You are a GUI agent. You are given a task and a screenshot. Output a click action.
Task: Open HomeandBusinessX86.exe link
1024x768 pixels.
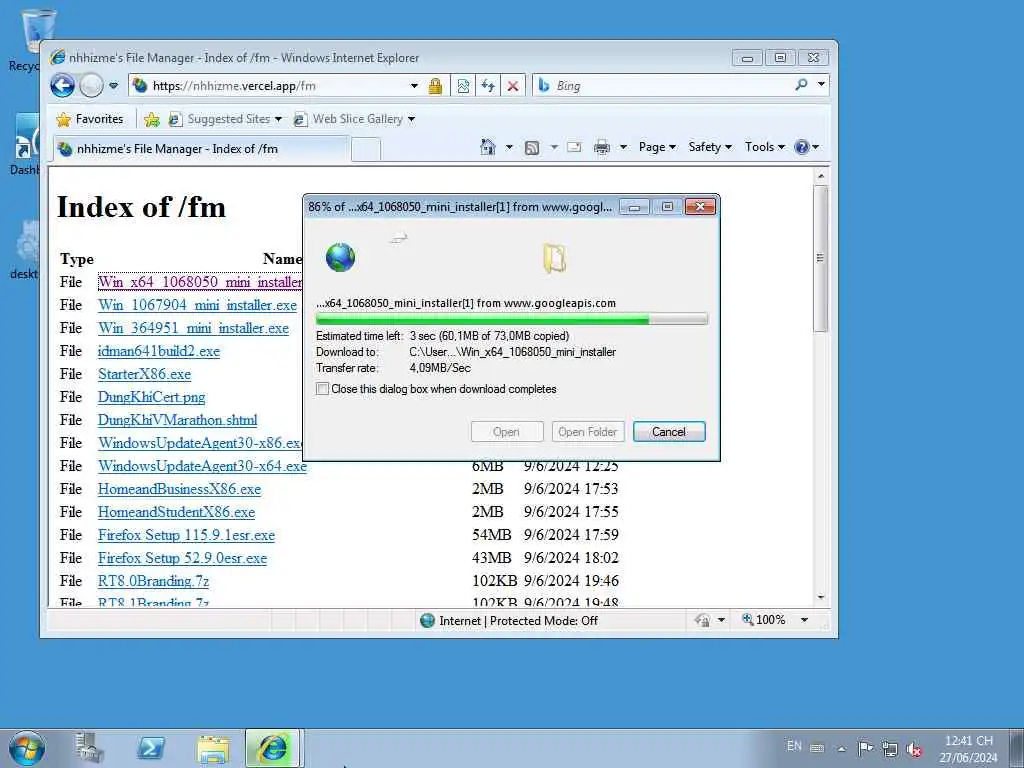tap(180, 489)
